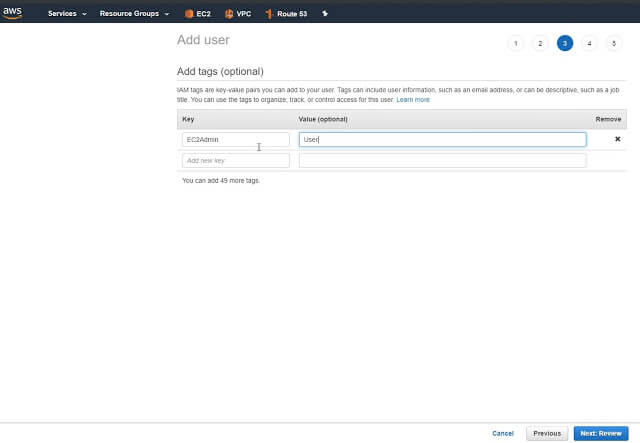This screenshot has width=640, height=443.
Task: Click the EC2Admin key field
Action: 235,139
